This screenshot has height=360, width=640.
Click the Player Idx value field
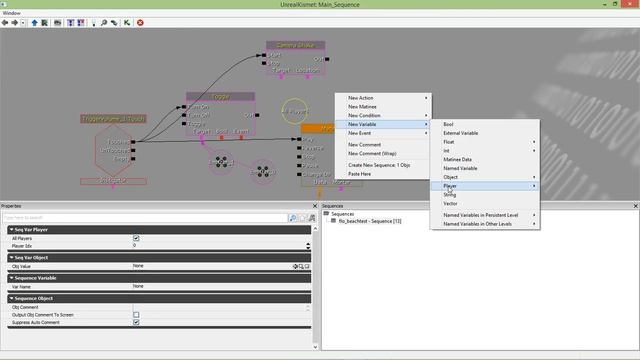click(219, 246)
